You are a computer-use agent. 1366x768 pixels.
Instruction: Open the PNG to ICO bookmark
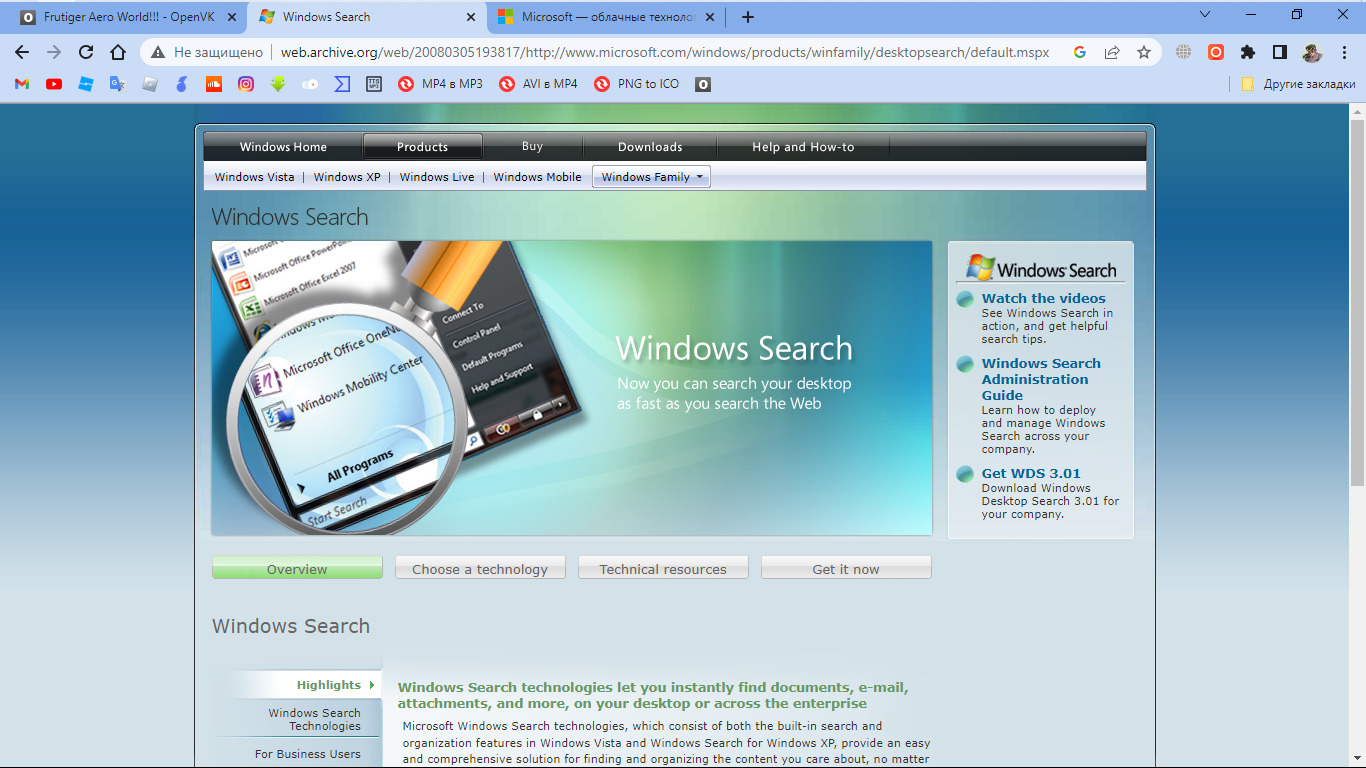636,84
